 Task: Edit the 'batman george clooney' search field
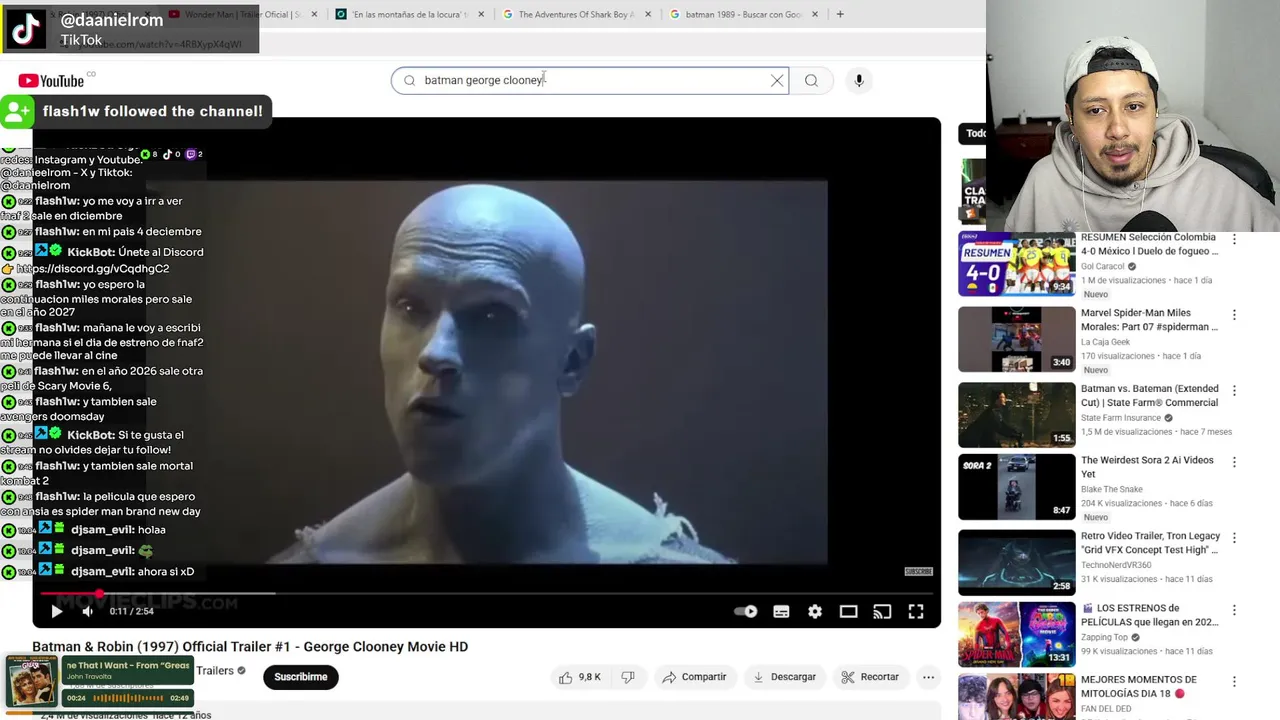click(590, 80)
